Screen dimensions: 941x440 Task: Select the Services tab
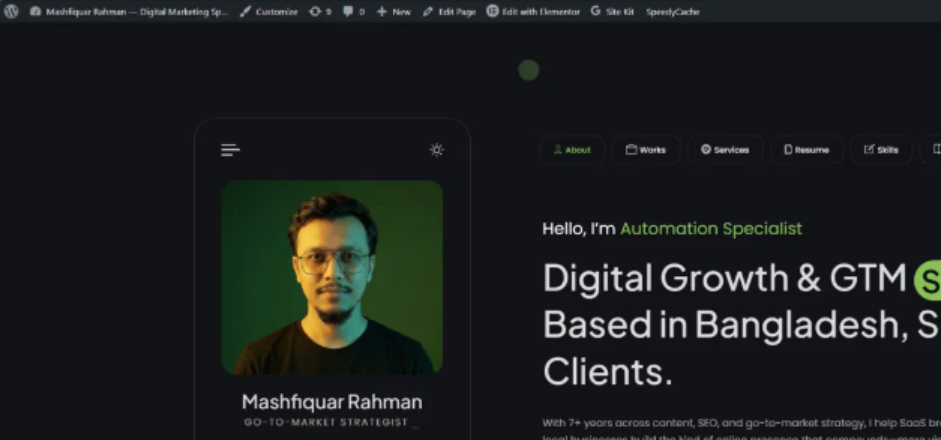[725, 150]
